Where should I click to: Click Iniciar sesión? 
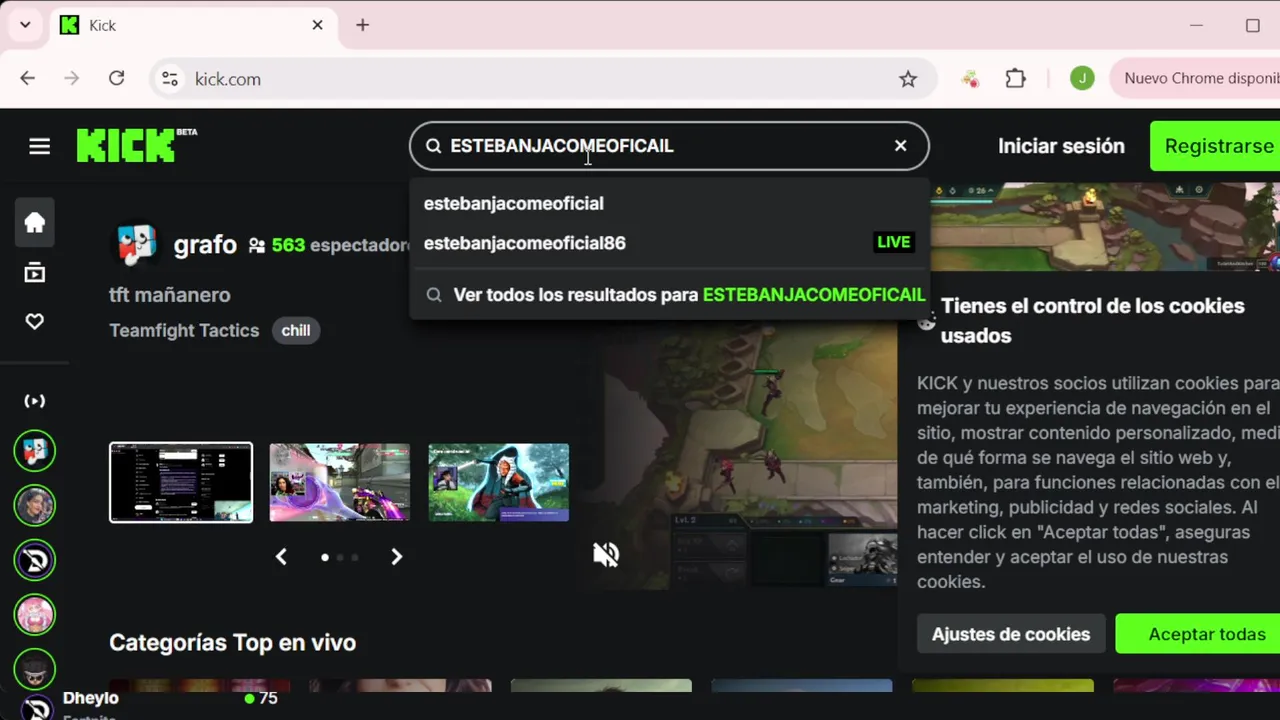[1061, 146]
